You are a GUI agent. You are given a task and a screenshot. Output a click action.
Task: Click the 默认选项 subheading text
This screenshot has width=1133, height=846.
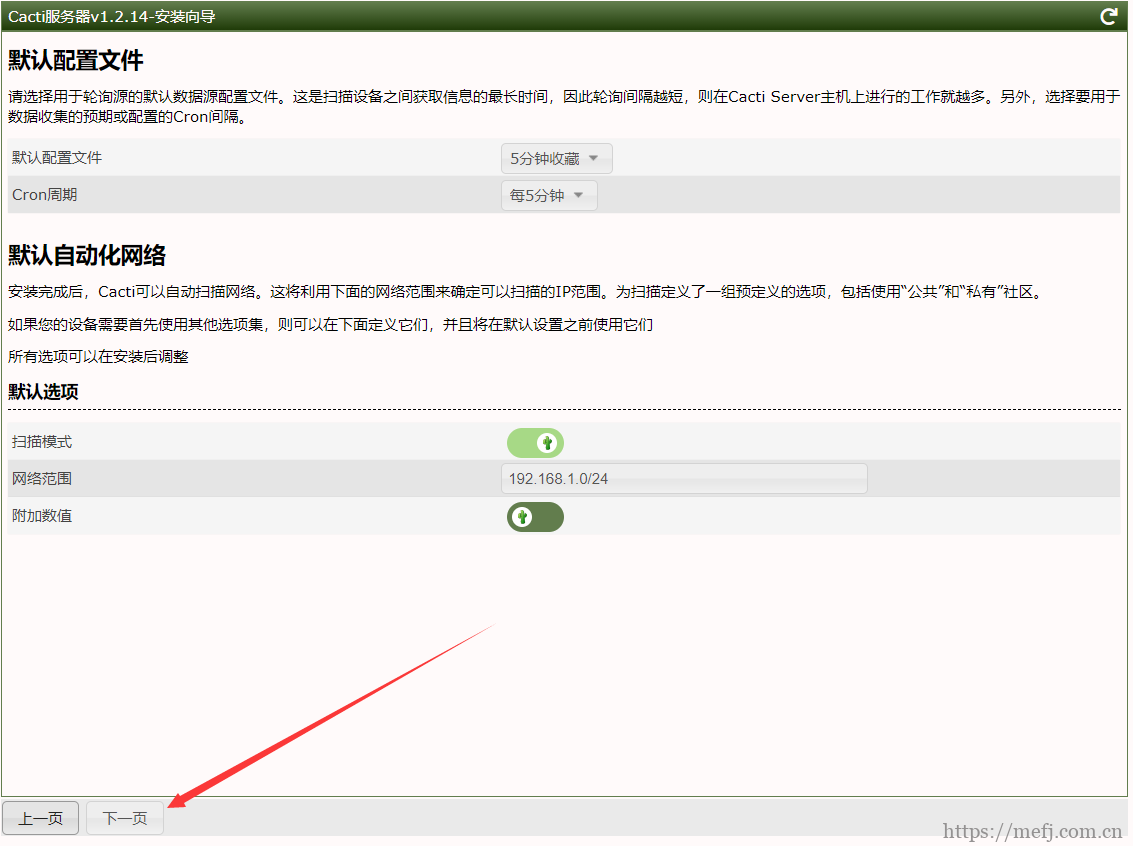(x=43, y=392)
